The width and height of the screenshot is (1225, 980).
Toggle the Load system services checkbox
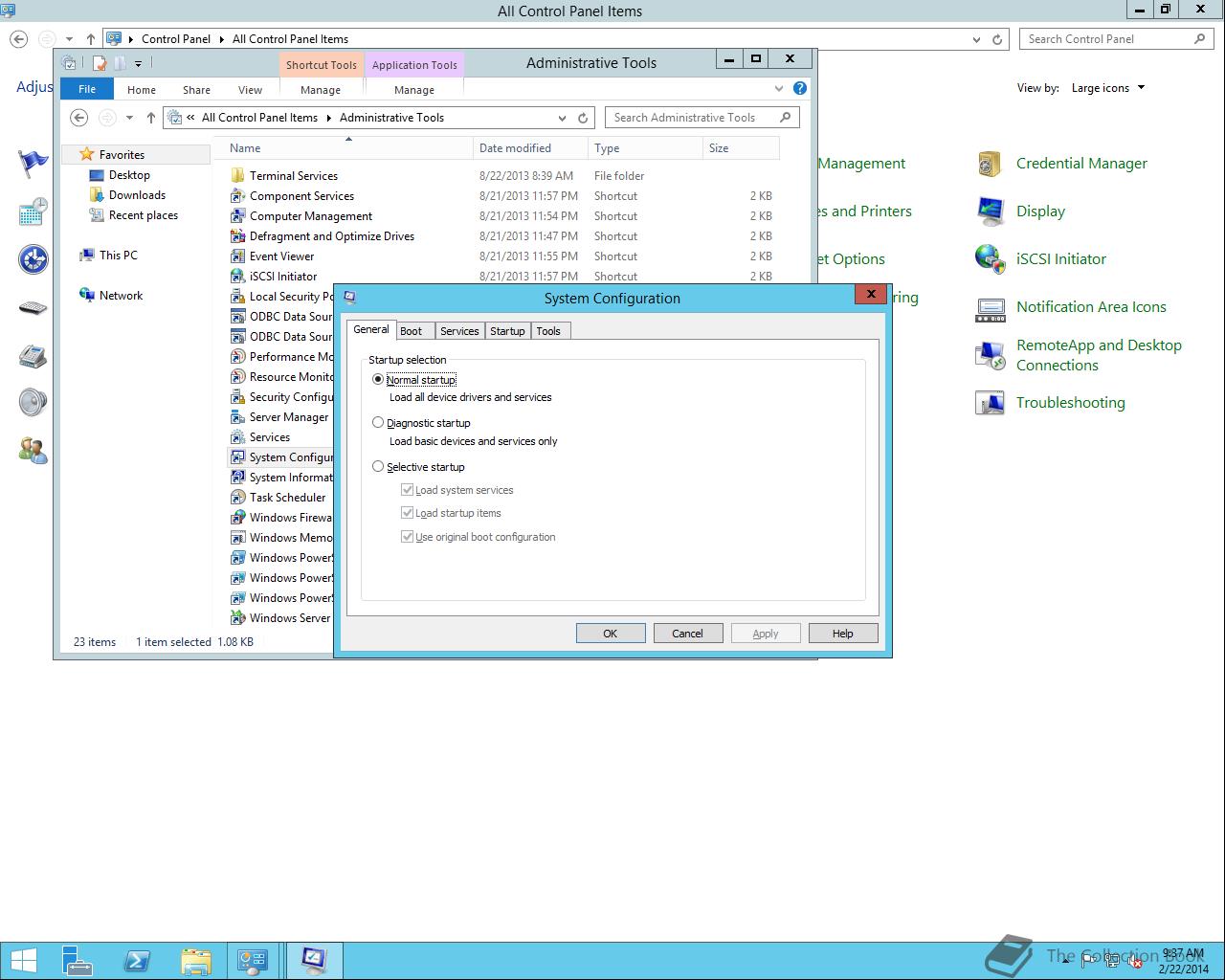click(407, 489)
